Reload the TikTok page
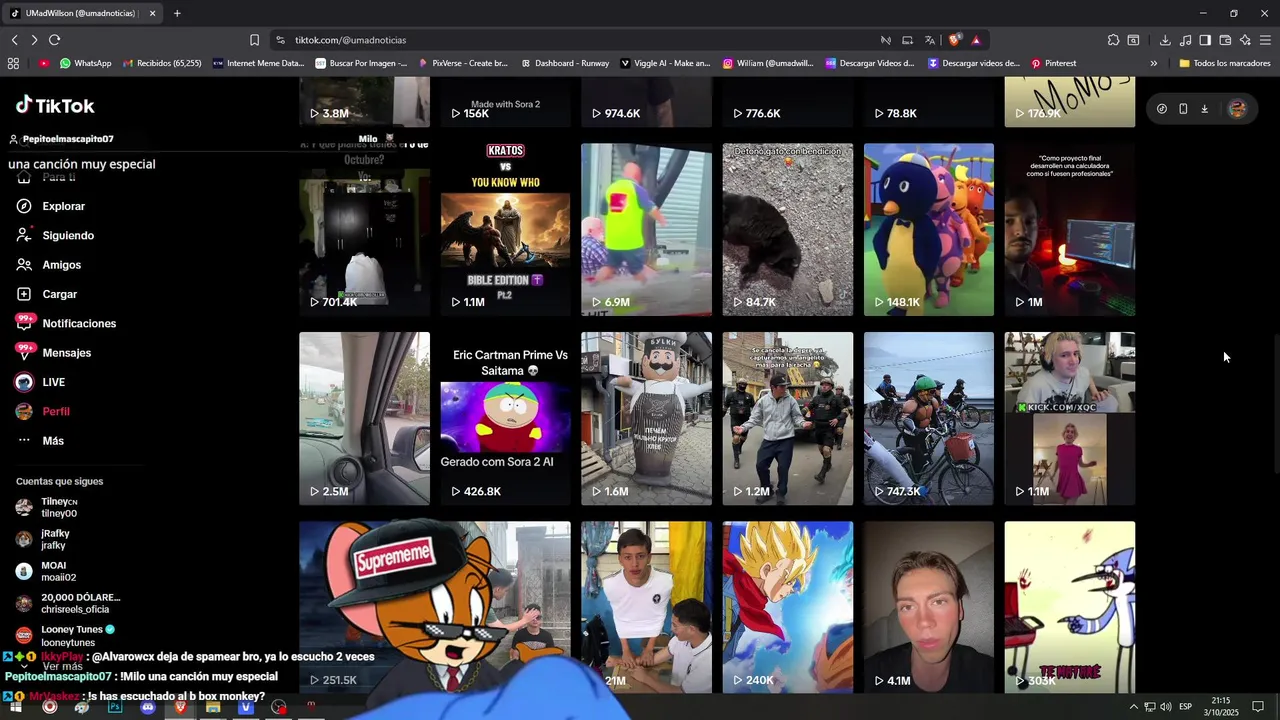Viewport: 1280px width, 720px height. 55,40
